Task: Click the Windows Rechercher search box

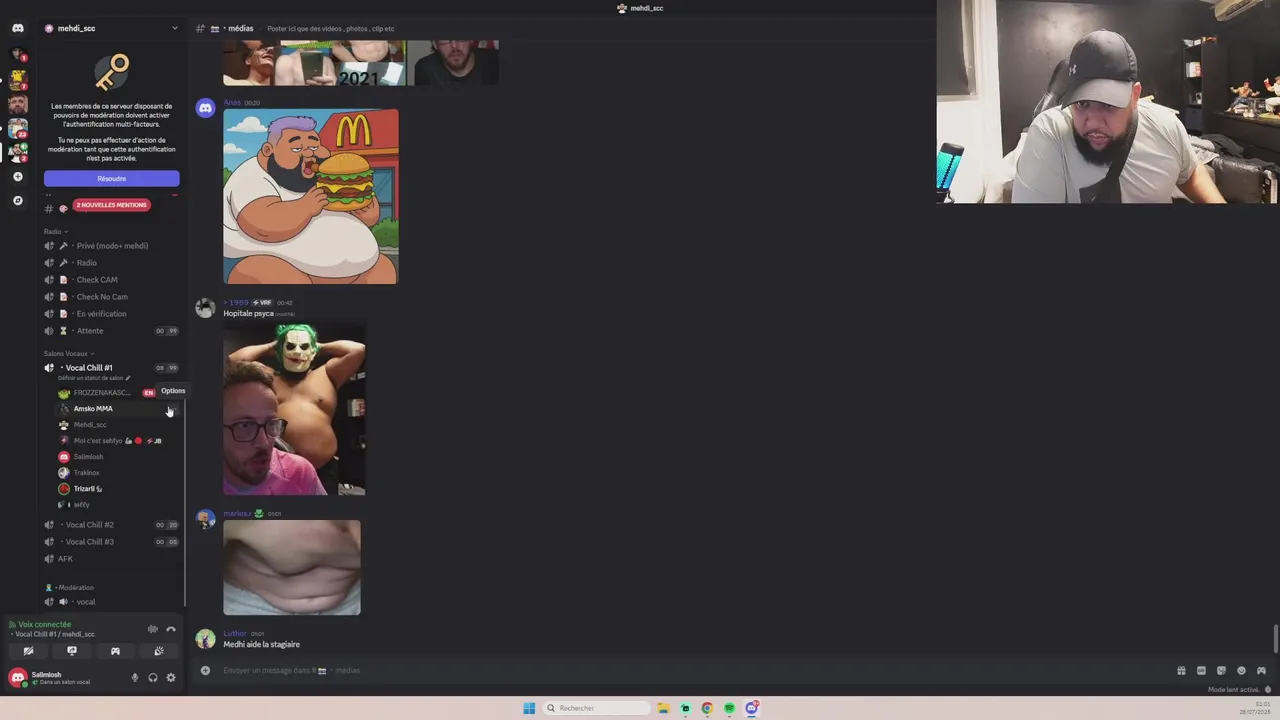Action: click(597, 708)
